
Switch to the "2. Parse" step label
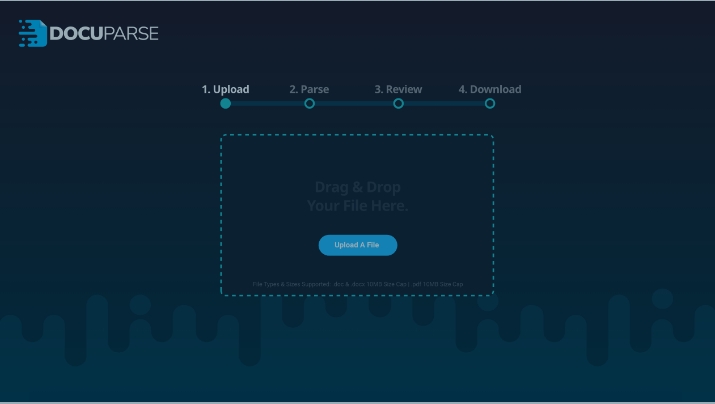tap(309, 89)
